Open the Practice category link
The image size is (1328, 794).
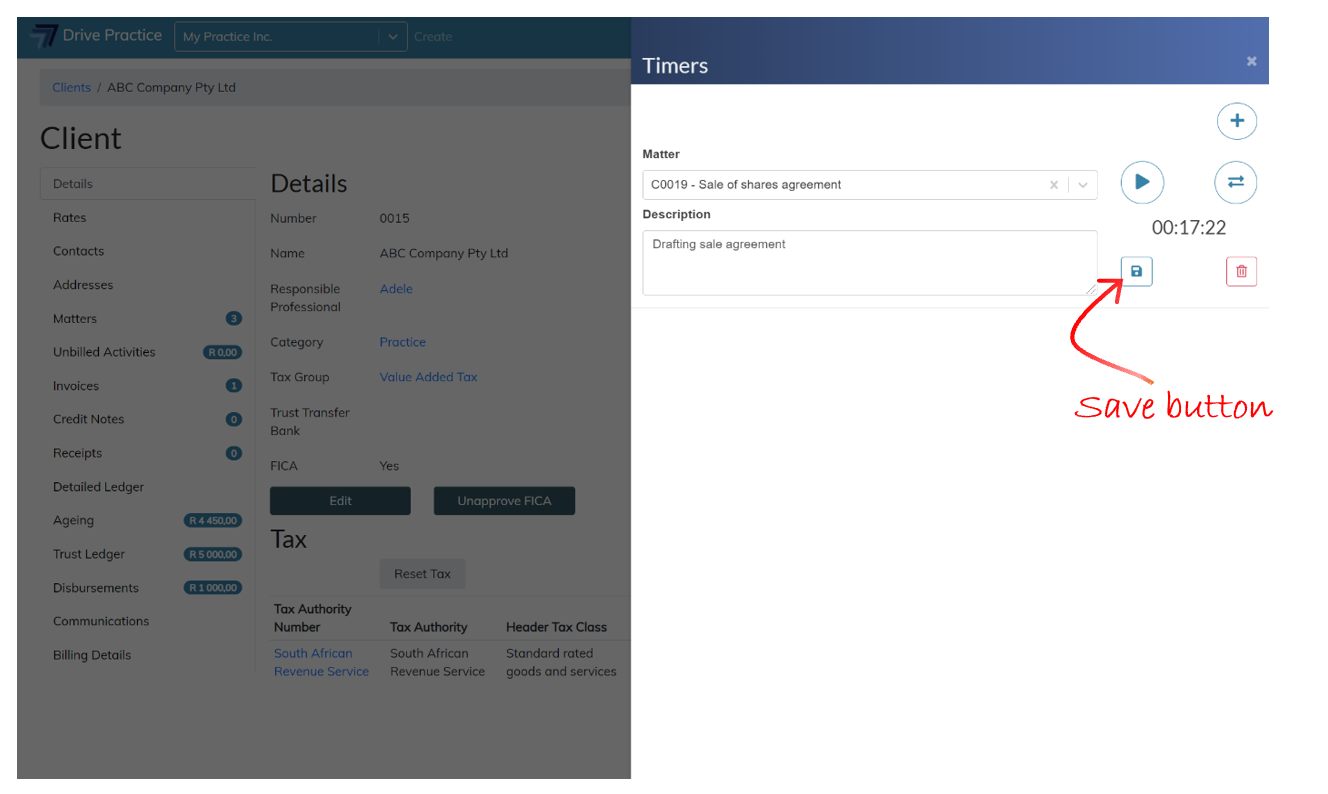(x=403, y=342)
